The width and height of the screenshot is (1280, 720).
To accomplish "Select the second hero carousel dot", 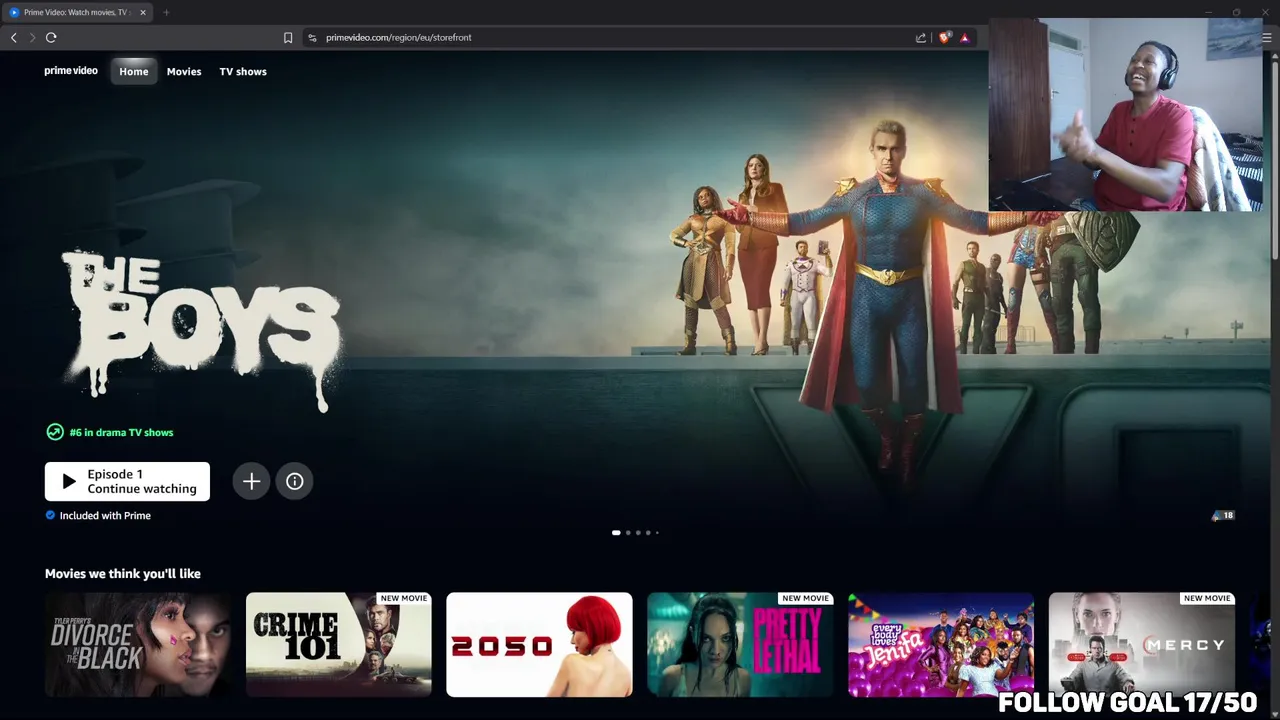I will [x=628, y=532].
